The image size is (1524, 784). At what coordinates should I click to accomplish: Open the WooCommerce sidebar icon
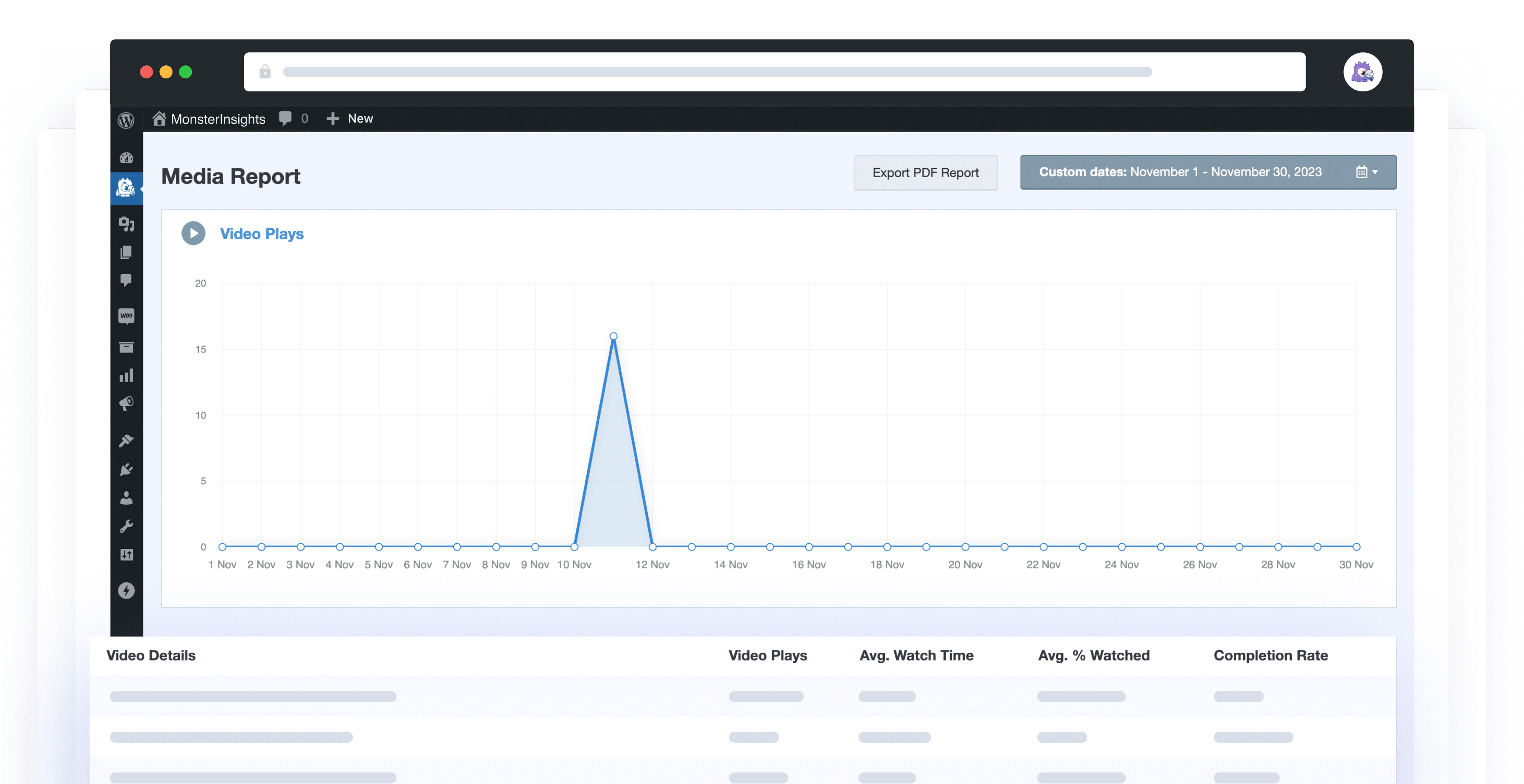(x=126, y=316)
